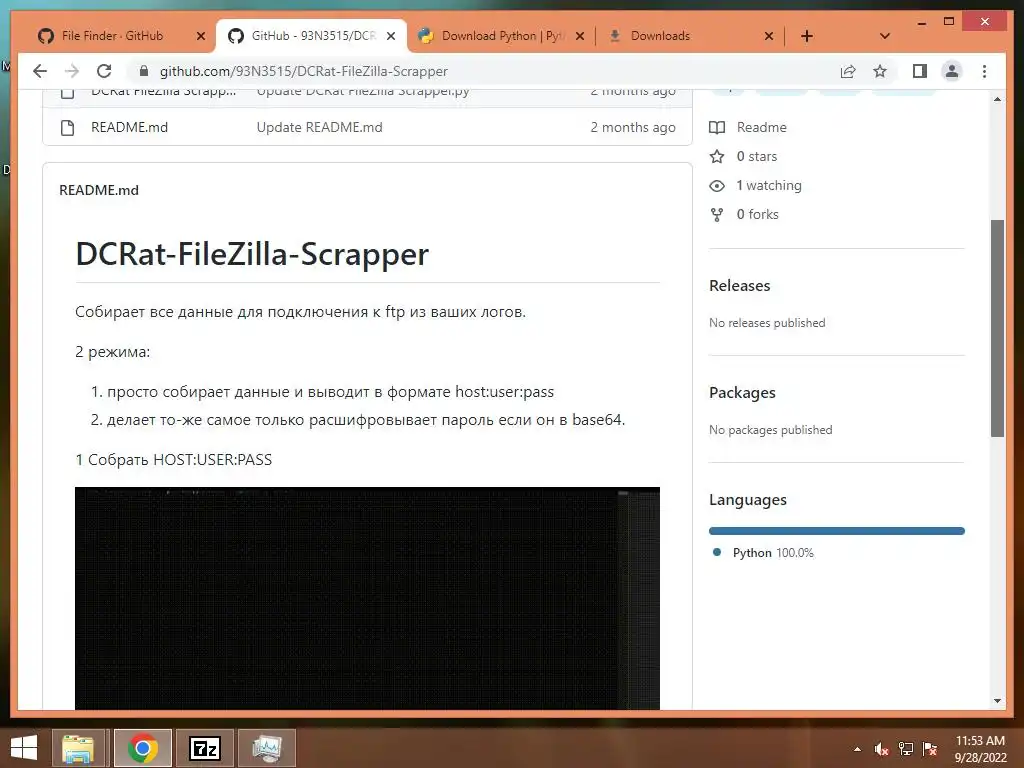The width and height of the screenshot is (1024, 768).
Task: Switch to File Finder GitHub tab
Action: (112, 36)
